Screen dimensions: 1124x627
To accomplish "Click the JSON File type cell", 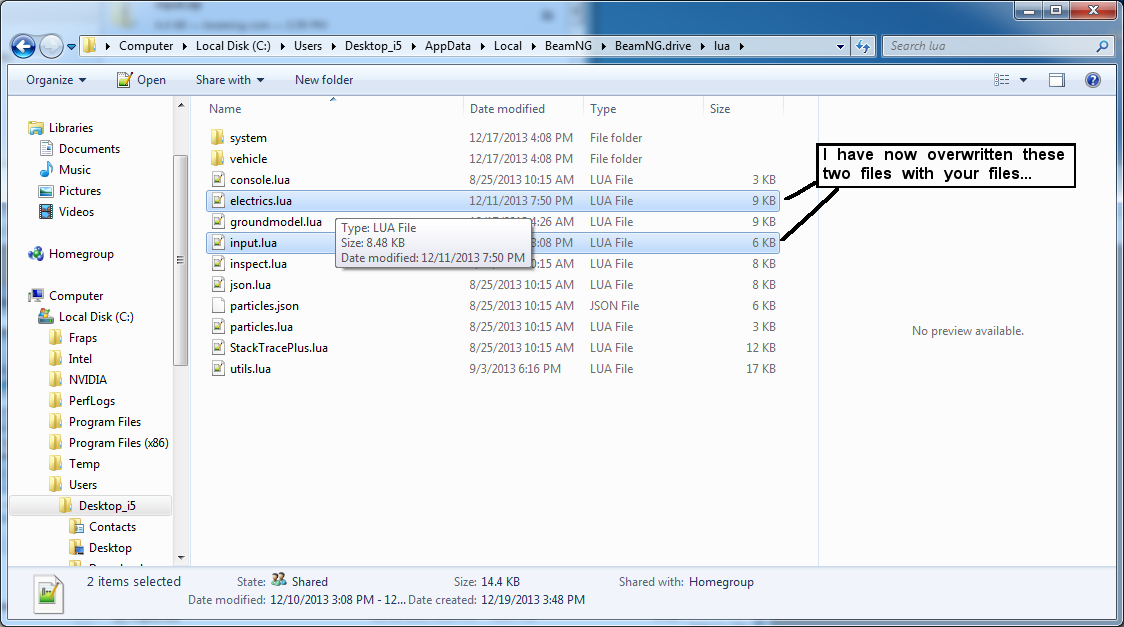I will point(614,306).
